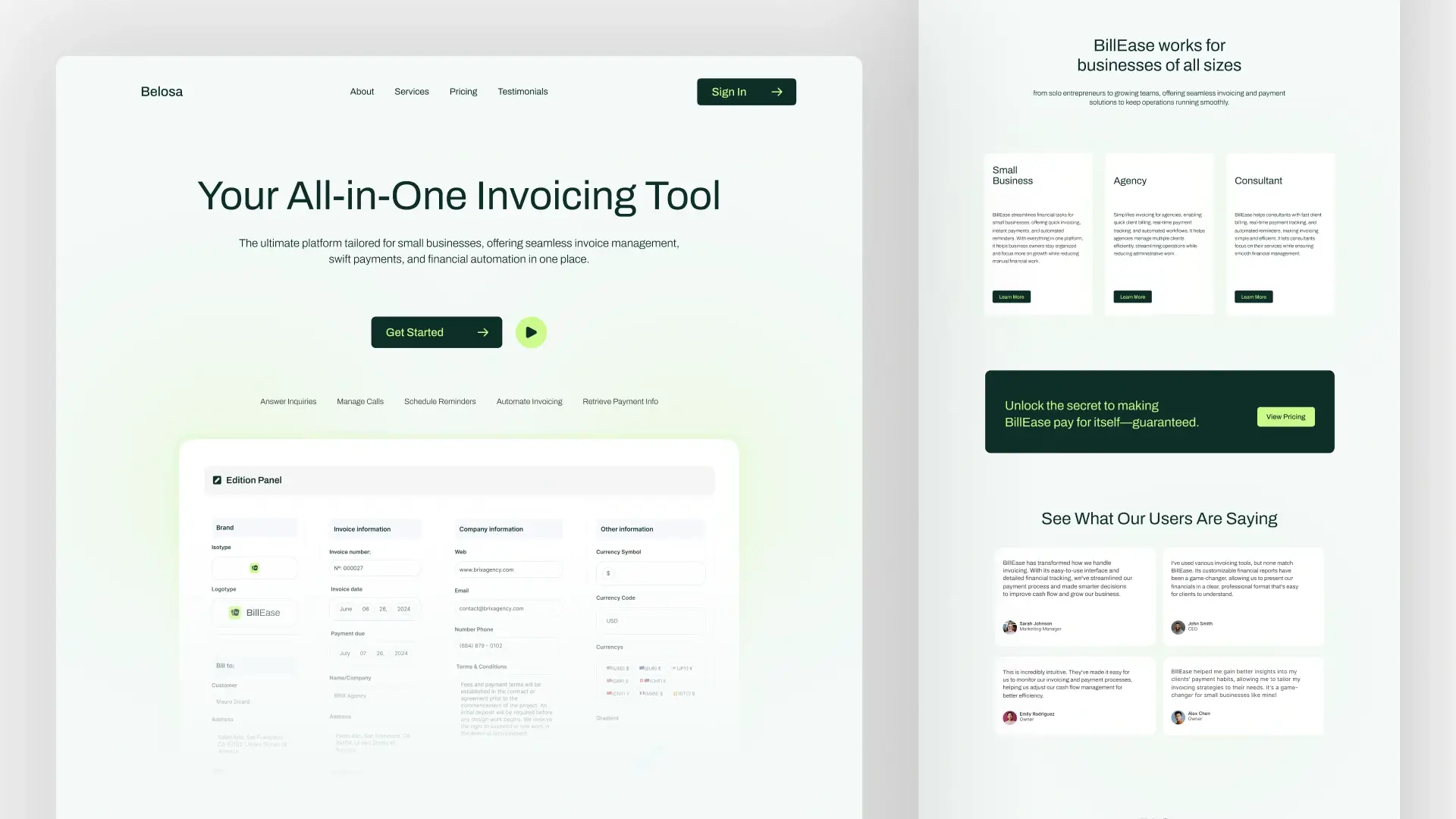Open the Services nav link
1456x819 pixels.
pyautogui.click(x=412, y=92)
